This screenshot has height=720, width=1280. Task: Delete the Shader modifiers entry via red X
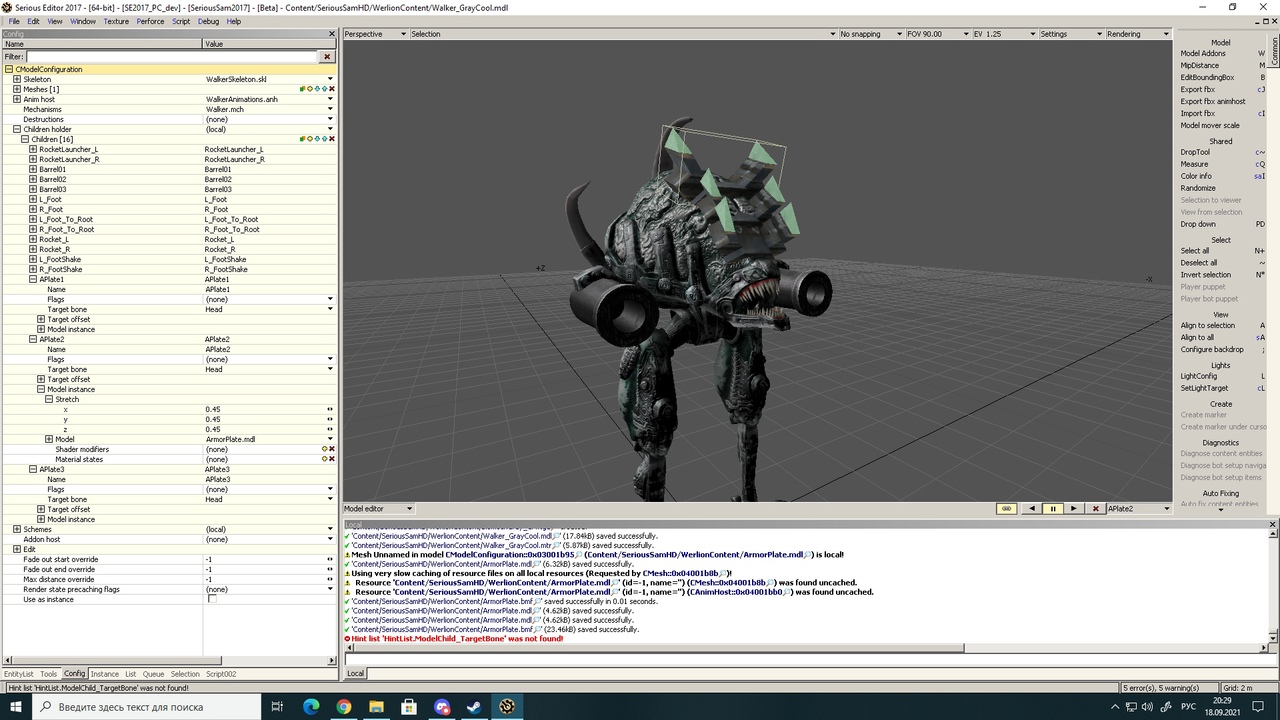click(x=332, y=449)
